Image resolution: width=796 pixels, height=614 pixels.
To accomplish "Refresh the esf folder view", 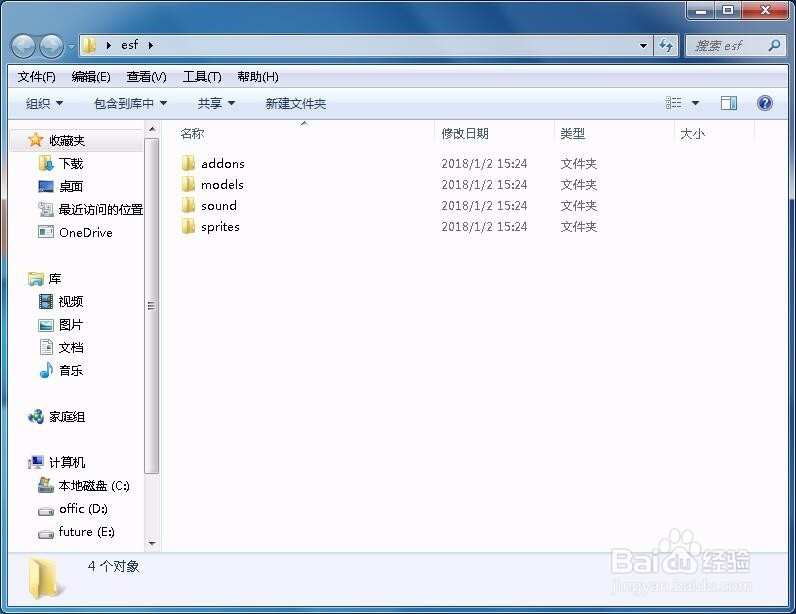I will click(x=667, y=46).
